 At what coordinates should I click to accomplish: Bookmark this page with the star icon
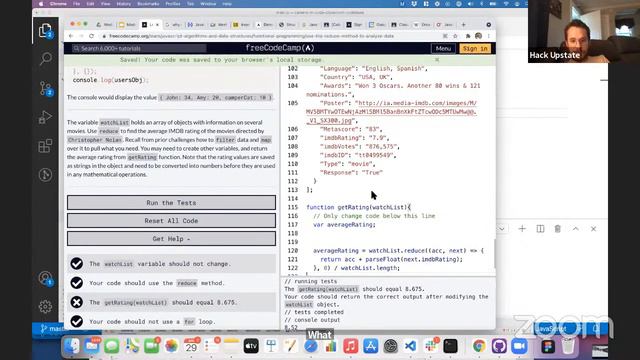coord(456,36)
